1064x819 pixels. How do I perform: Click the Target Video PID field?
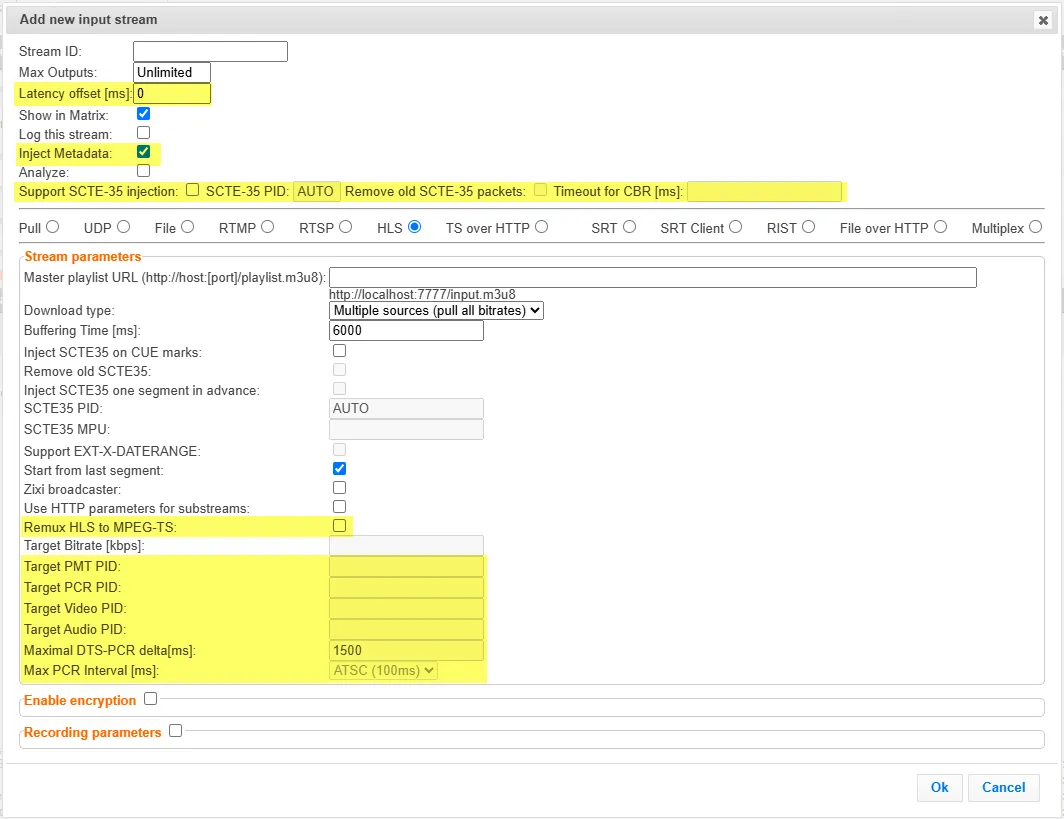406,609
